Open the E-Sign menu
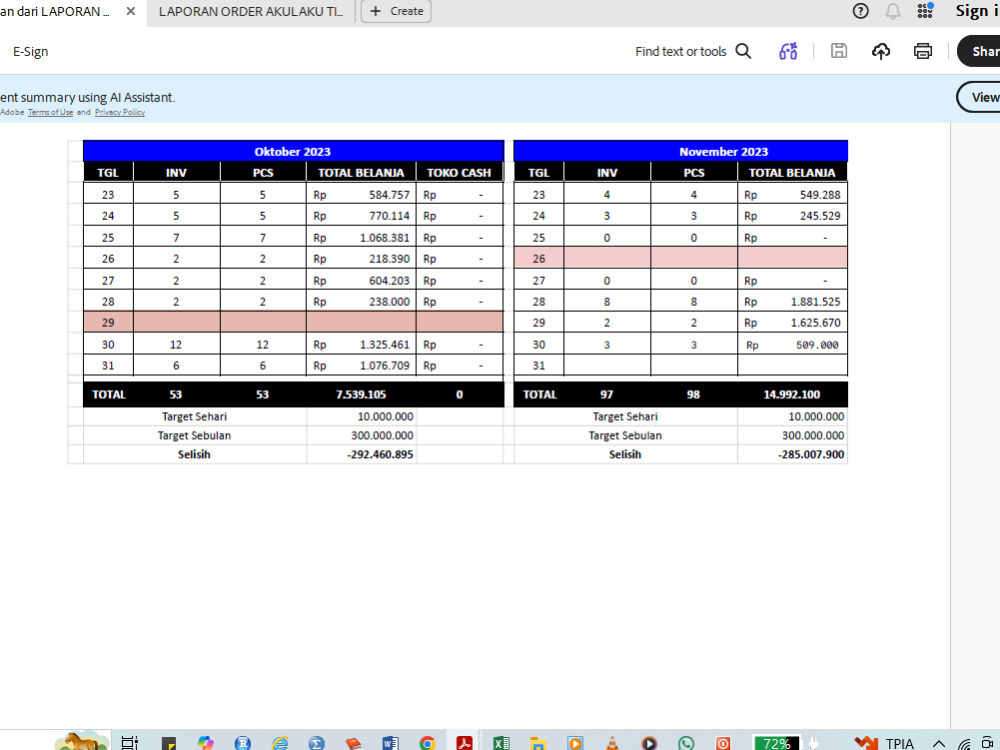The height and width of the screenshot is (750, 1000). coord(31,52)
